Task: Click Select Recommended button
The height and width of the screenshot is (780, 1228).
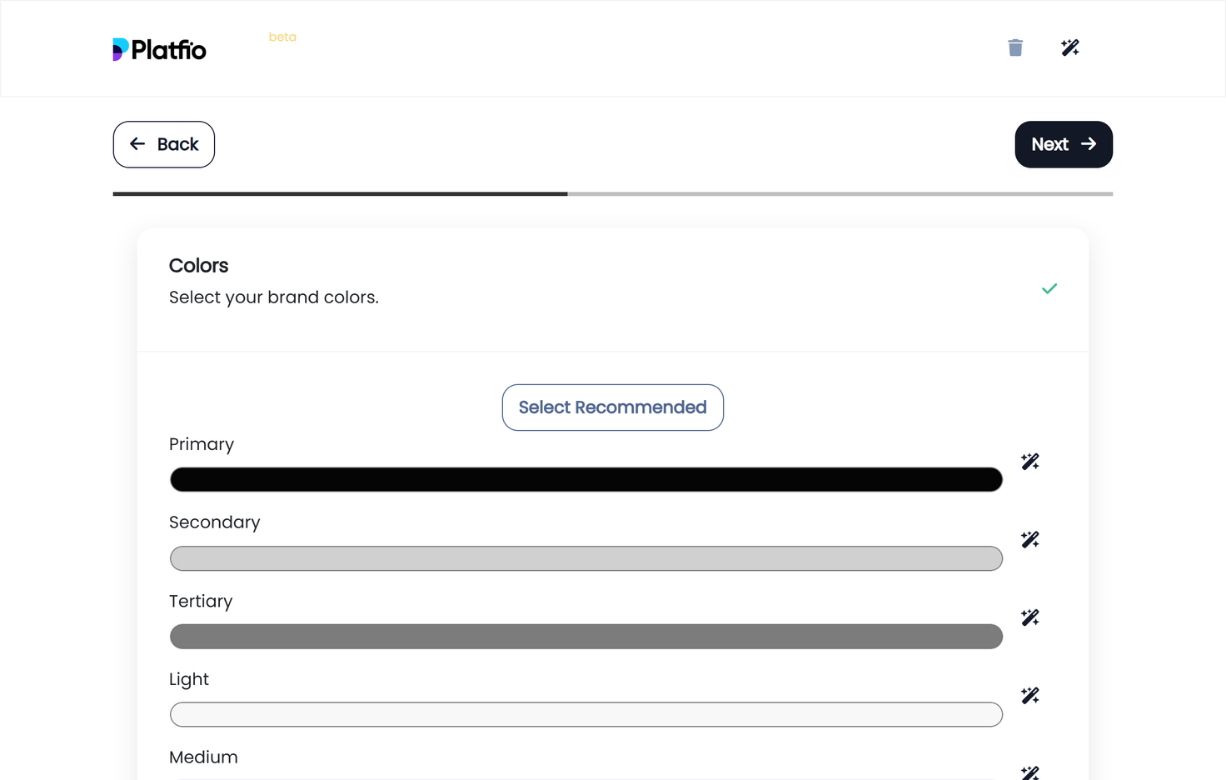Action: pyautogui.click(x=612, y=408)
